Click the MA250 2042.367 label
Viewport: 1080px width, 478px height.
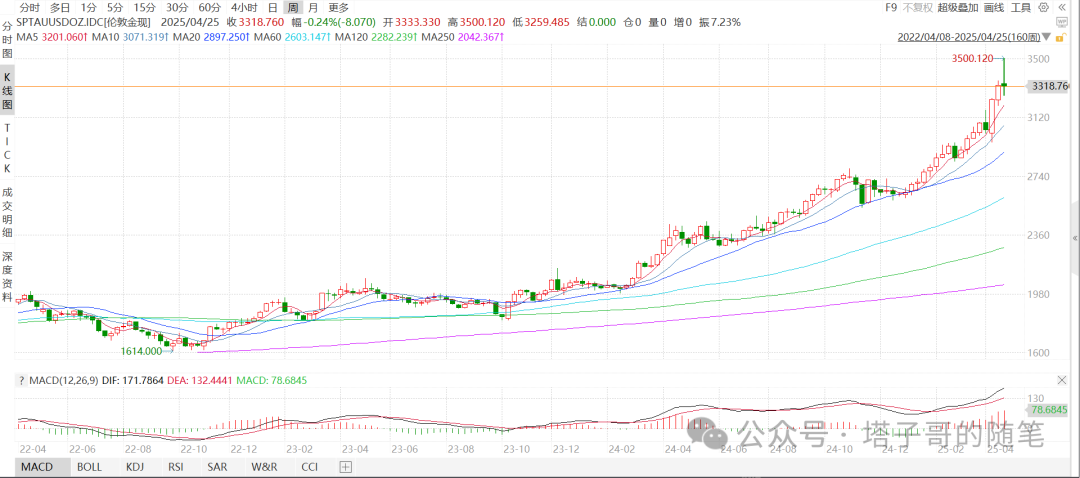(463, 36)
